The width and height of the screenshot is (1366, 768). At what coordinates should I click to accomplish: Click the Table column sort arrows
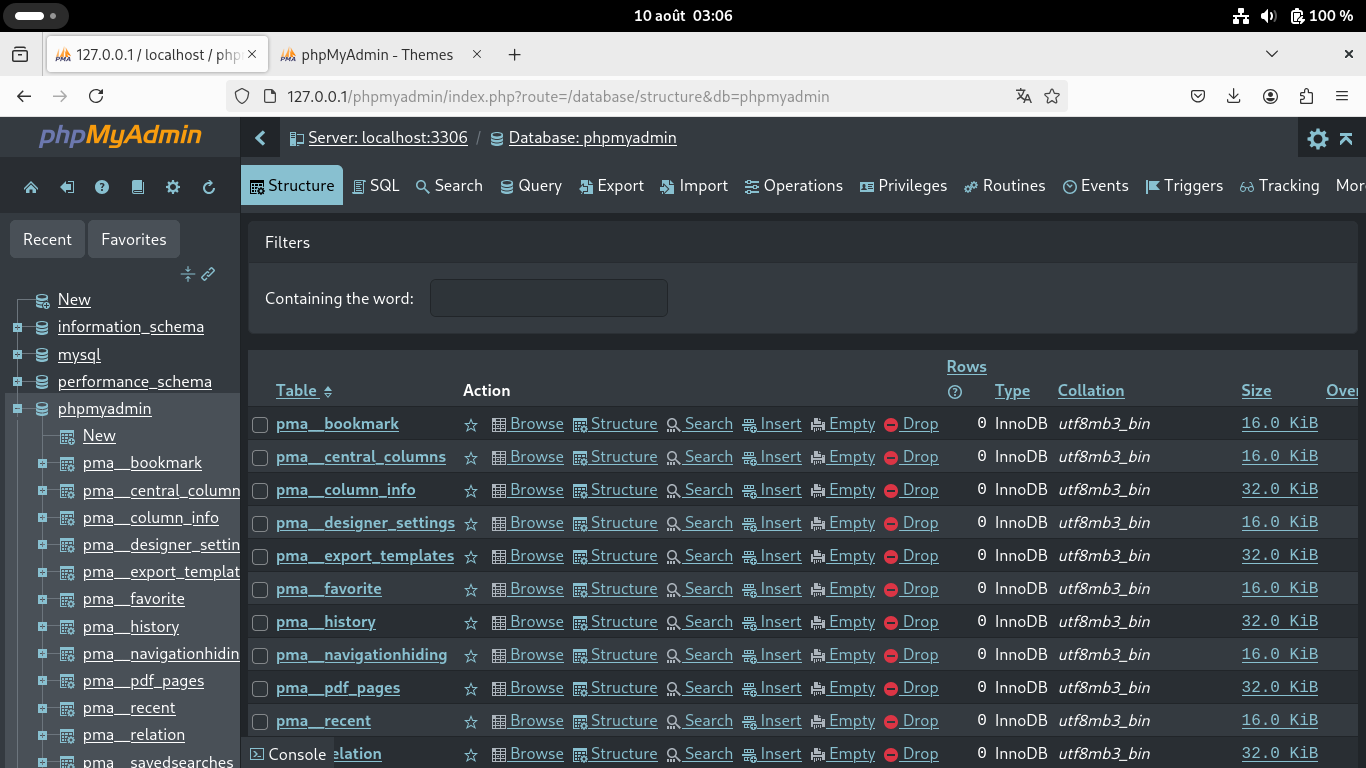click(328, 391)
